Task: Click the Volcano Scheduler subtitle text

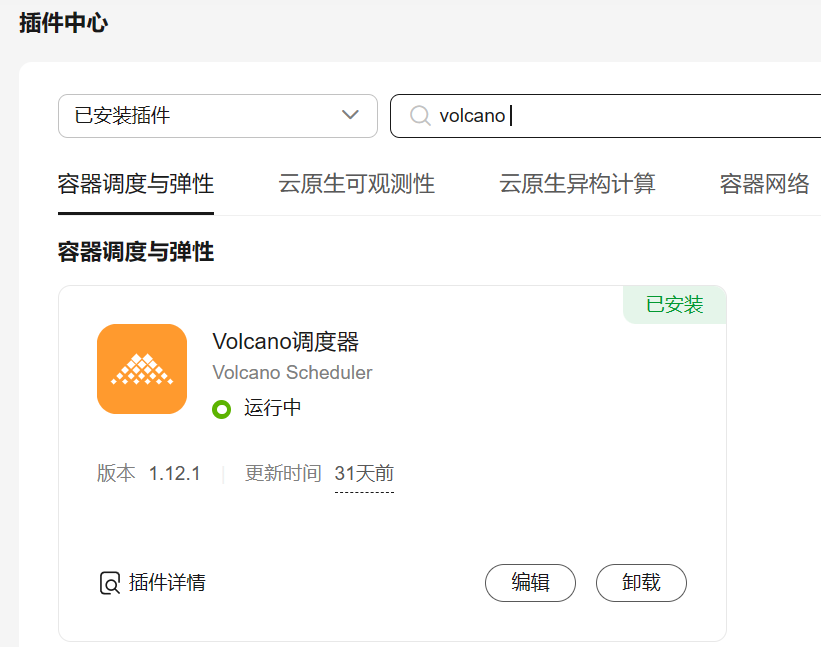Action: (x=292, y=373)
